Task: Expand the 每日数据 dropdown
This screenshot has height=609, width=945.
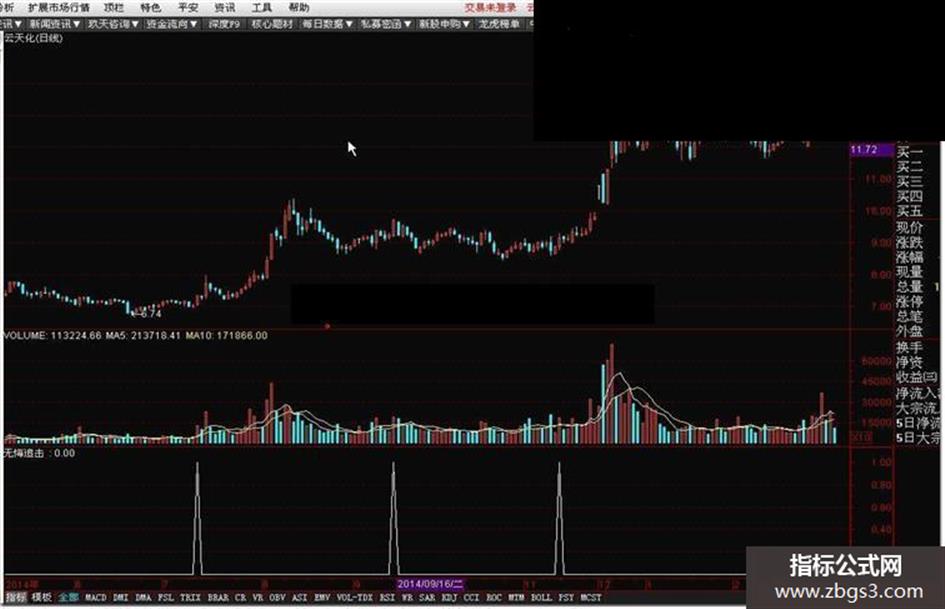Action: (x=327, y=24)
